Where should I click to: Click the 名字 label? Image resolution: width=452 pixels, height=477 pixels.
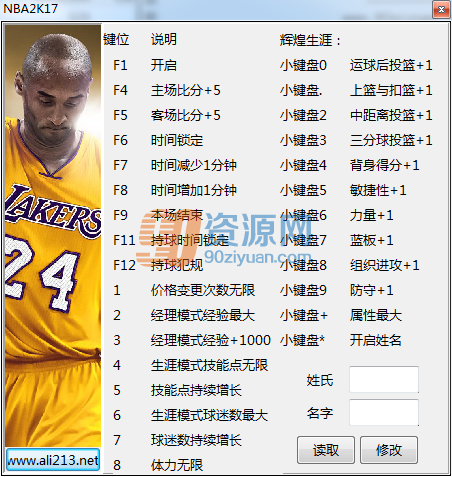coord(320,413)
